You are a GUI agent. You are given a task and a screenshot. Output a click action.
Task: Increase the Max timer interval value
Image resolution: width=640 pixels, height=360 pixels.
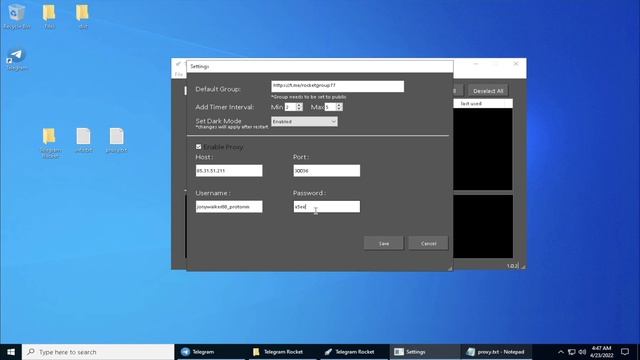click(x=339, y=105)
